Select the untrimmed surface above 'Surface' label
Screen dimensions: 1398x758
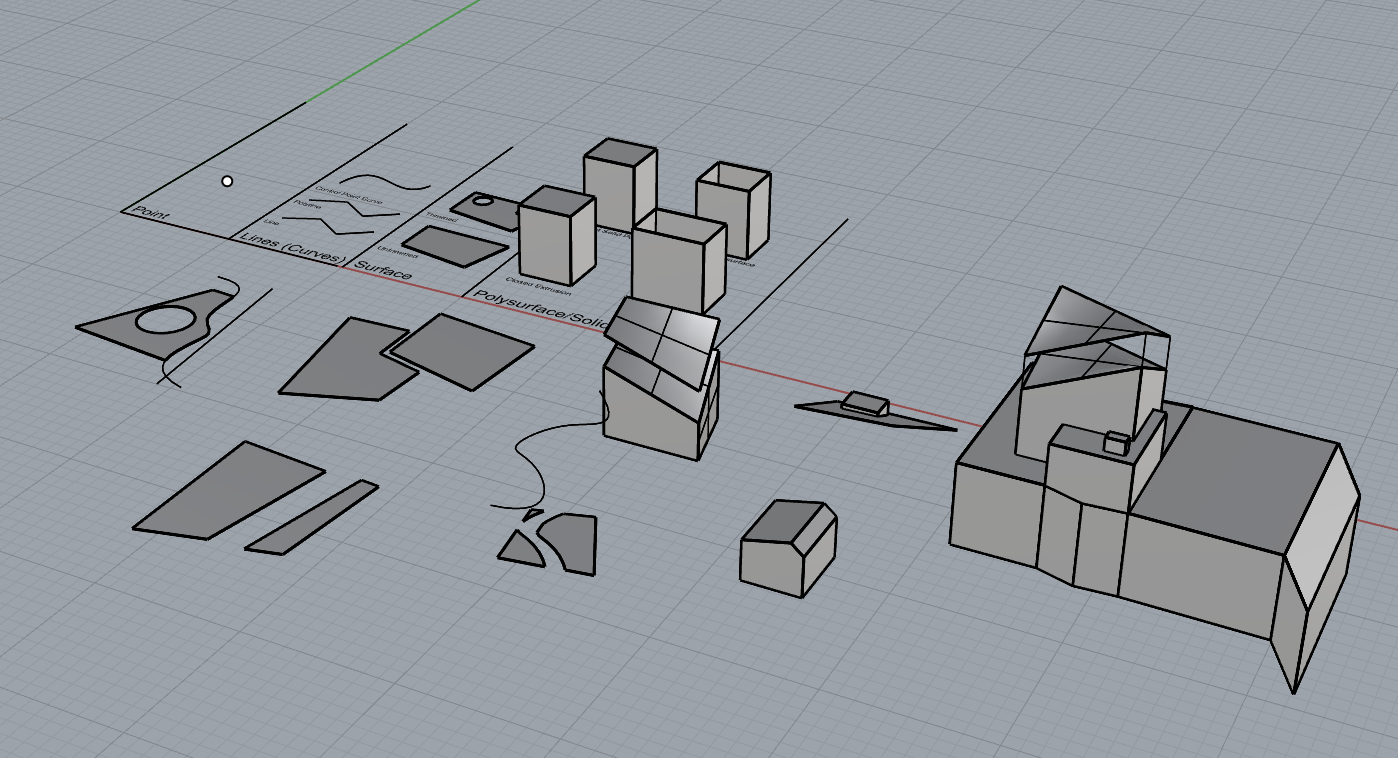(453, 245)
